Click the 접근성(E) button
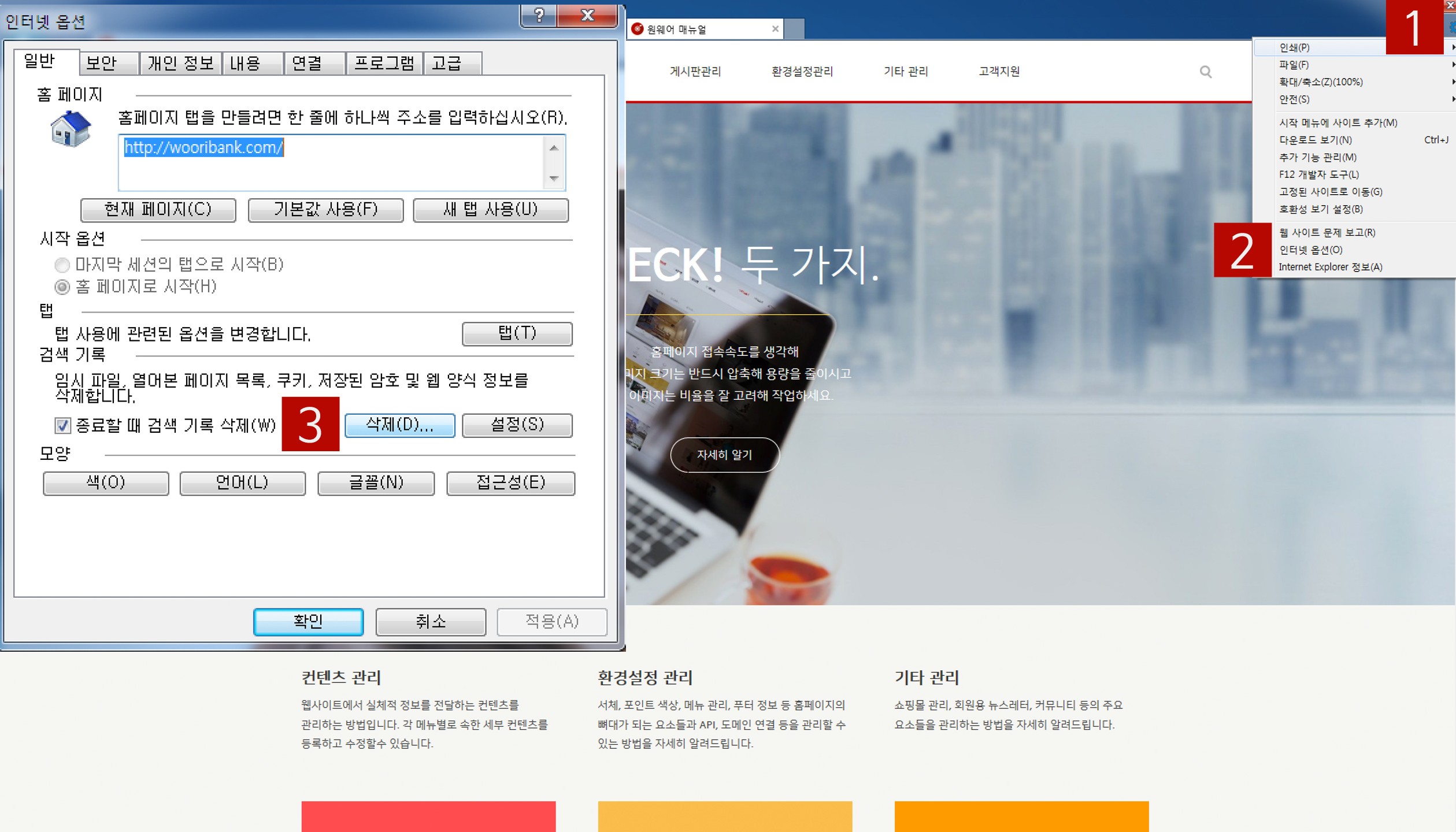 click(x=510, y=483)
